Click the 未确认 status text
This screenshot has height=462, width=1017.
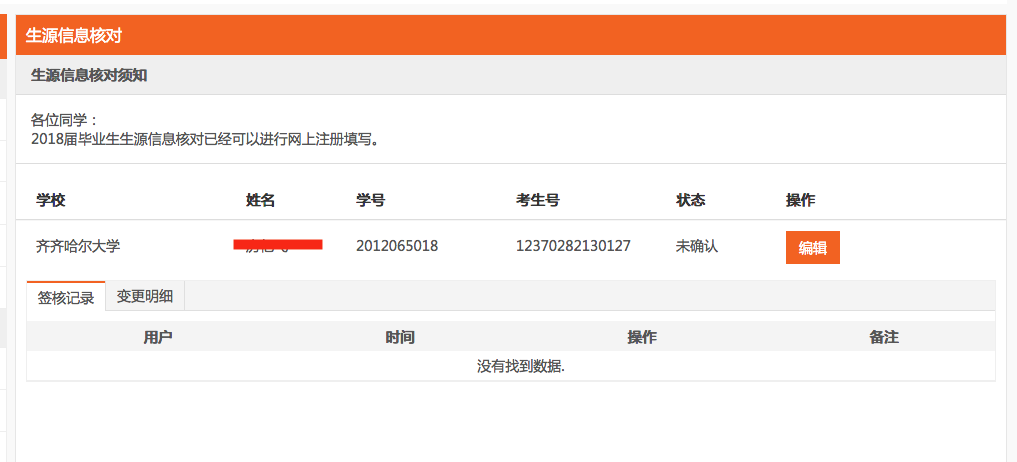[697, 246]
